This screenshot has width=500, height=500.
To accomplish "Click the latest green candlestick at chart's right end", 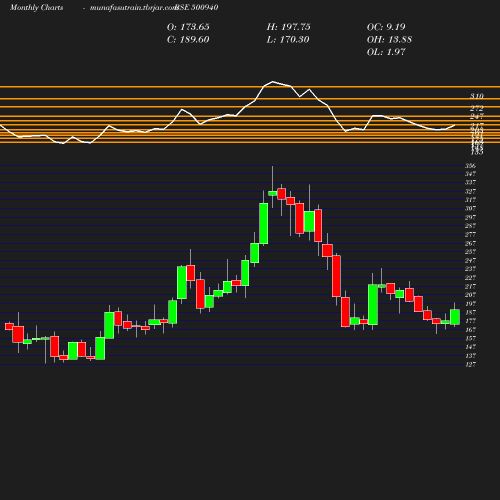I will (455, 317).
